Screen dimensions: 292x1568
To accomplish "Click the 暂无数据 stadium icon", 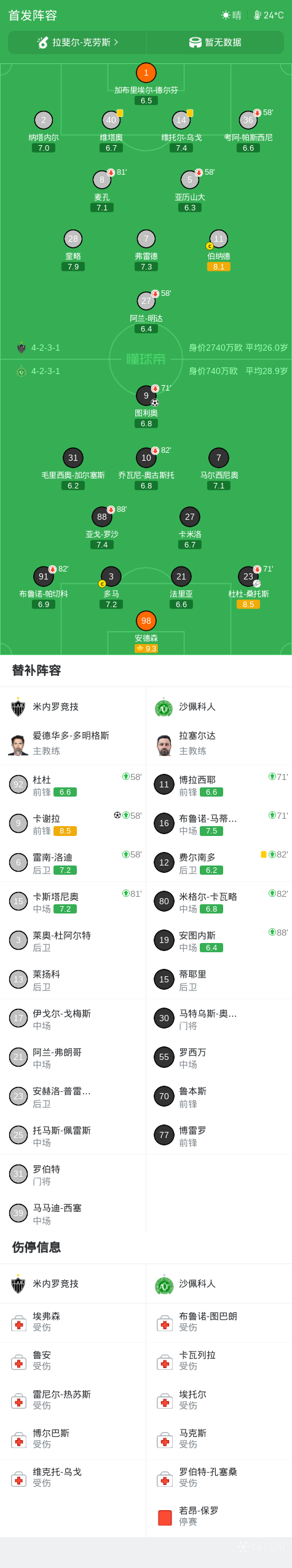I will click(195, 42).
